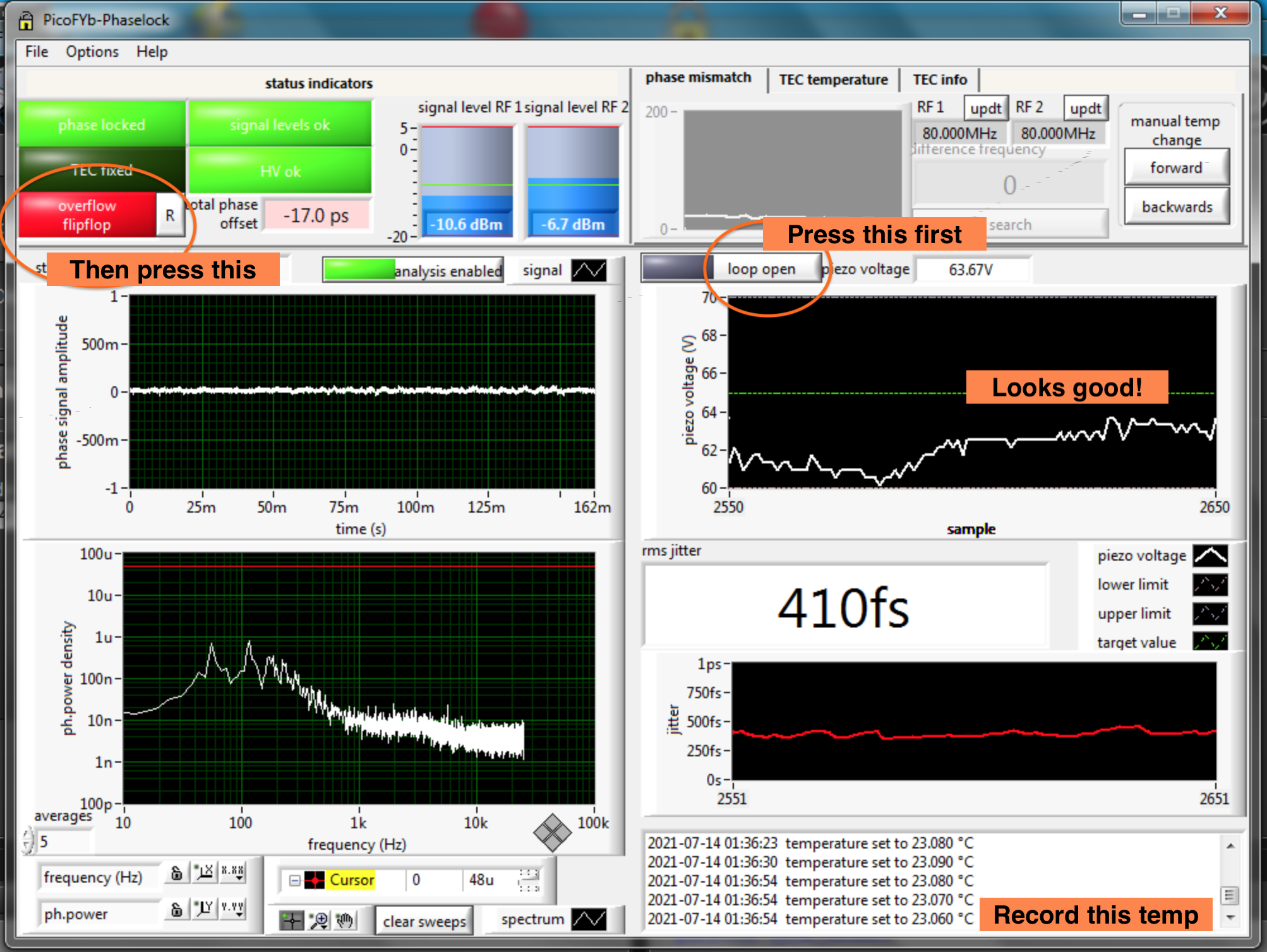Click the cursor X value 0
1267x952 pixels.
coord(435,880)
